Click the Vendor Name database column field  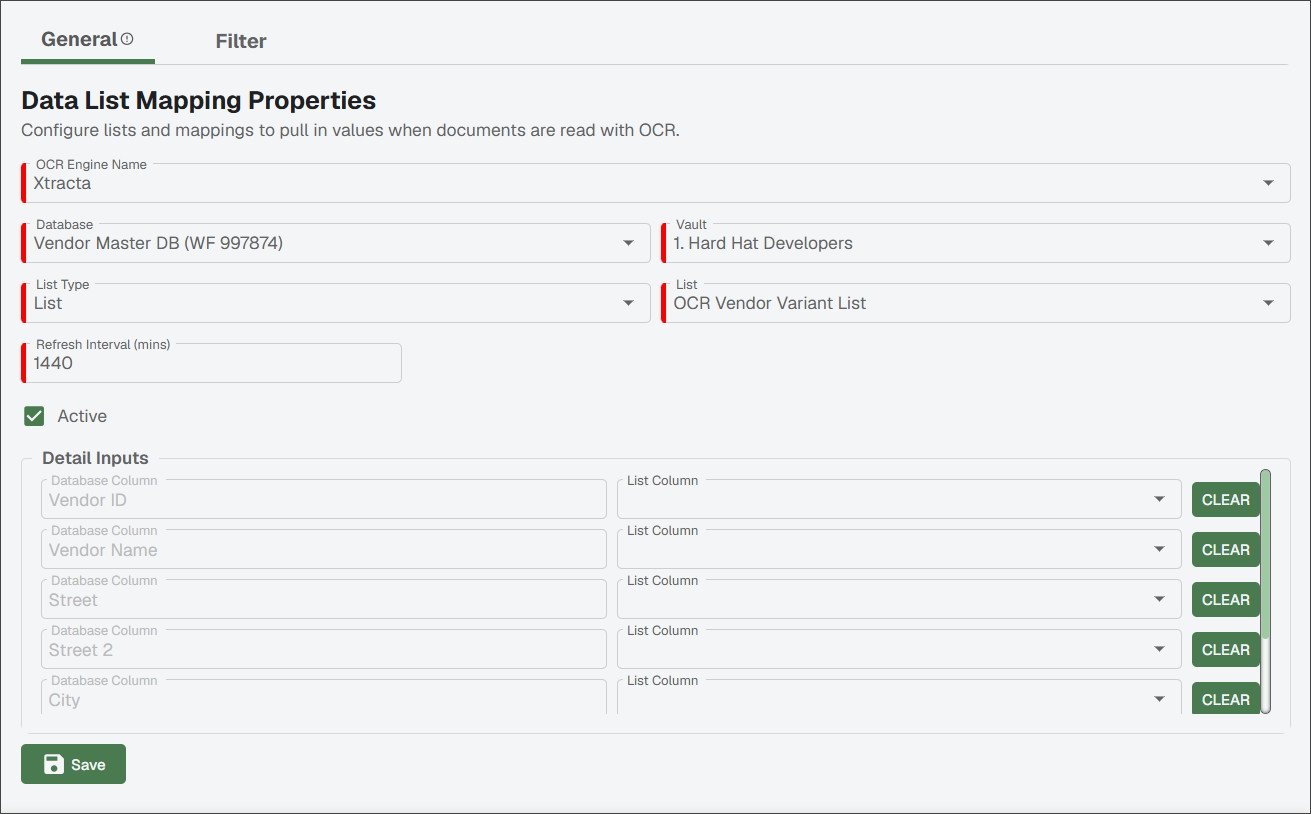[x=324, y=549]
